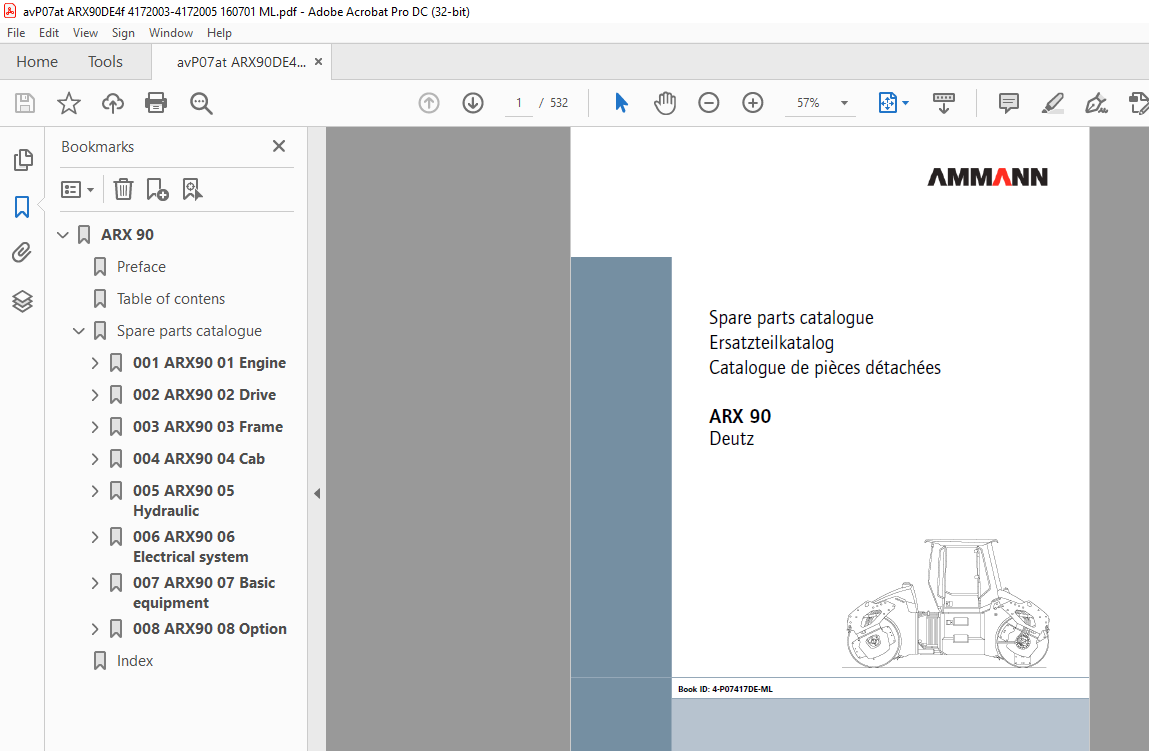
Task: Collapse navigation pane with divider arrow
Action: (x=317, y=494)
